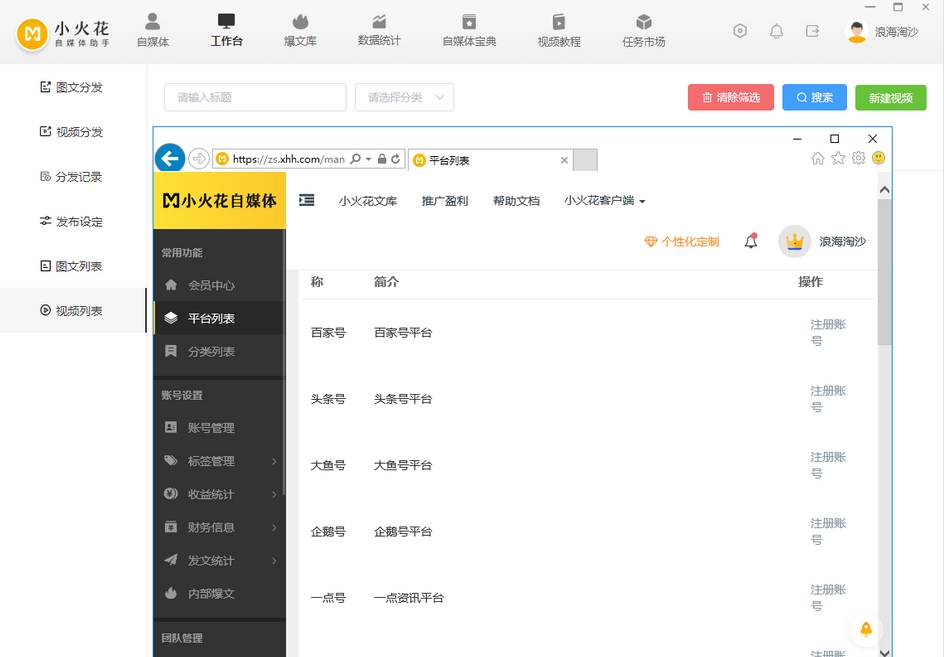Viewport: 944px width, 657px height.
Task: Switch to the 工作台 workbench icon
Action: click(226, 22)
